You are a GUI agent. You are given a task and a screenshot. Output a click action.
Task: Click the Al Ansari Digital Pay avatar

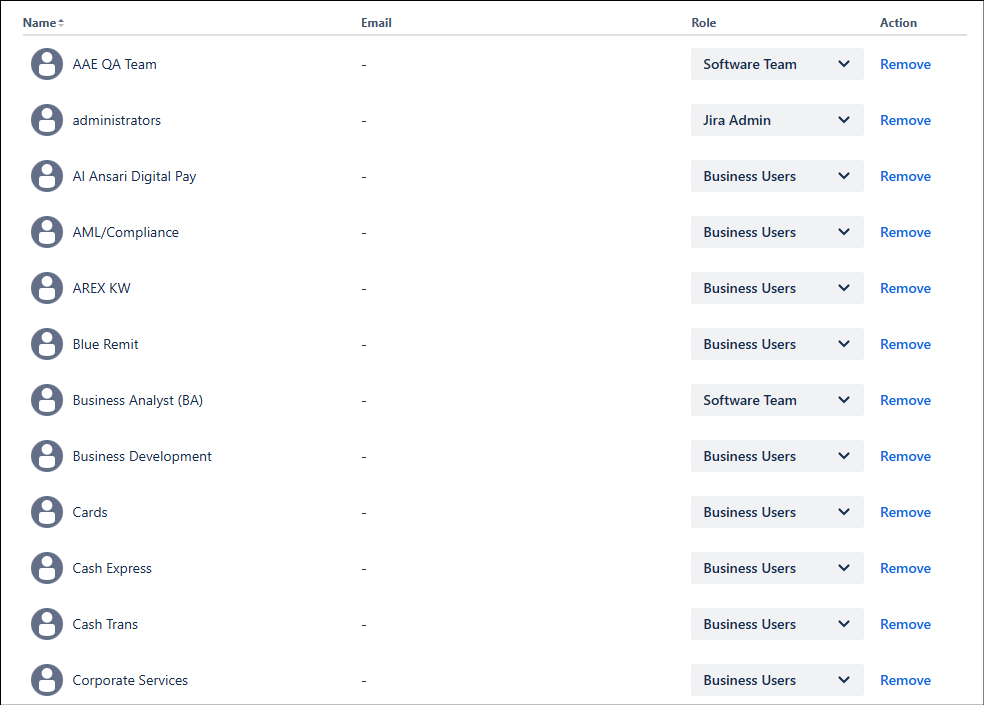click(x=47, y=176)
